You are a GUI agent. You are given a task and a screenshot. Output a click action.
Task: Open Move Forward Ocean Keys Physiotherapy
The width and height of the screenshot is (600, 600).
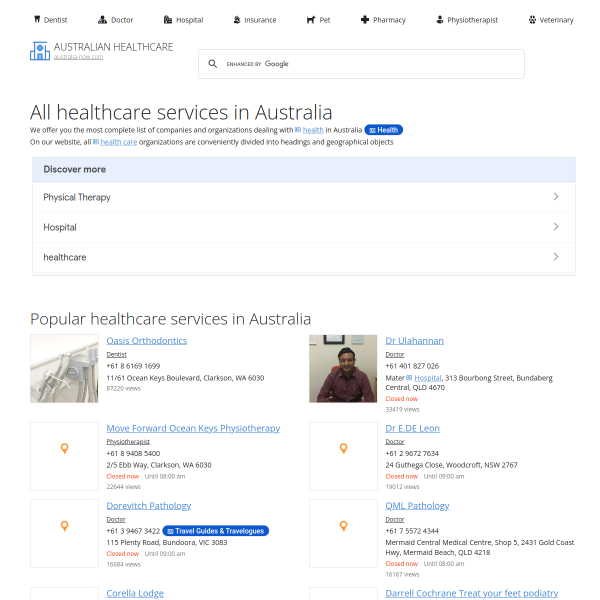coord(193,428)
